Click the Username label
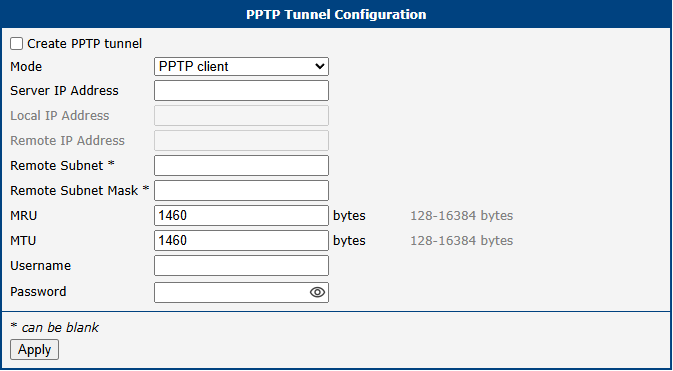This screenshot has width=673, height=371. point(40,266)
